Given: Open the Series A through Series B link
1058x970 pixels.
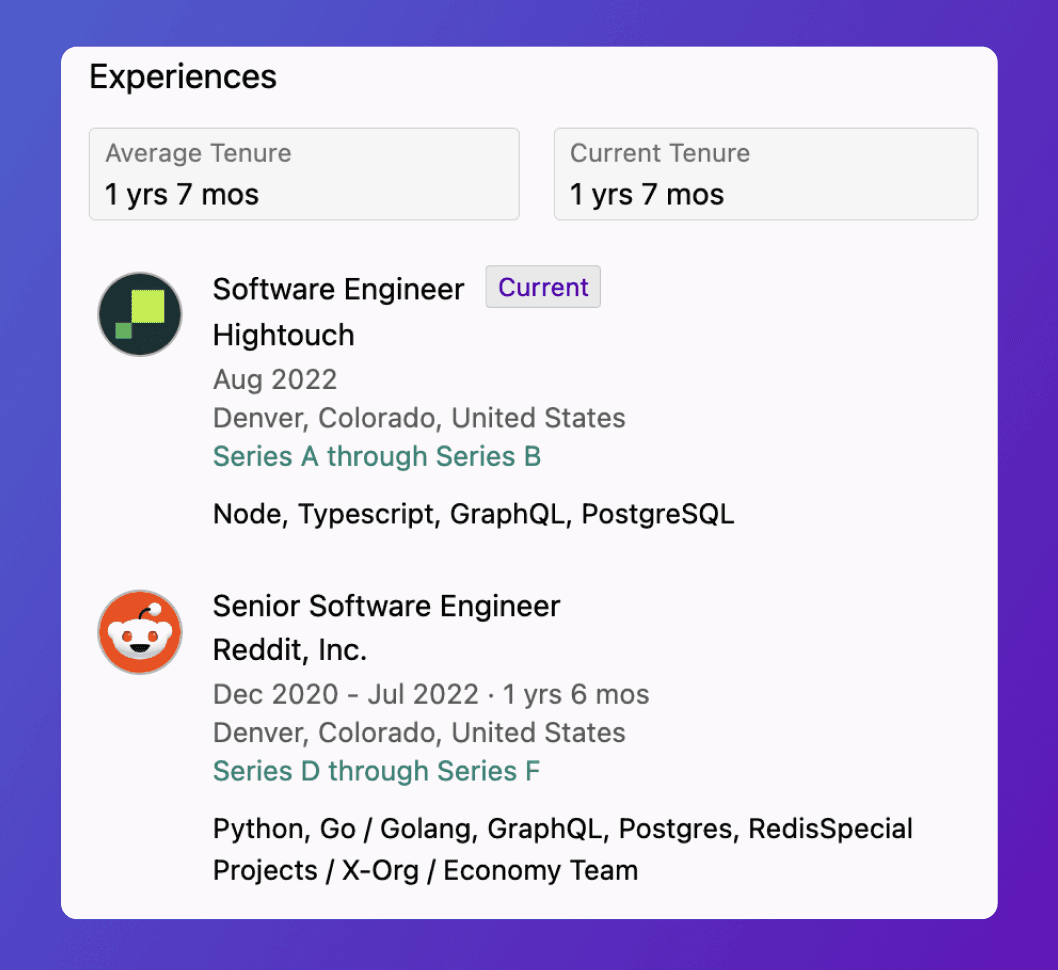Looking at the screenshot, I should [377, 456].
